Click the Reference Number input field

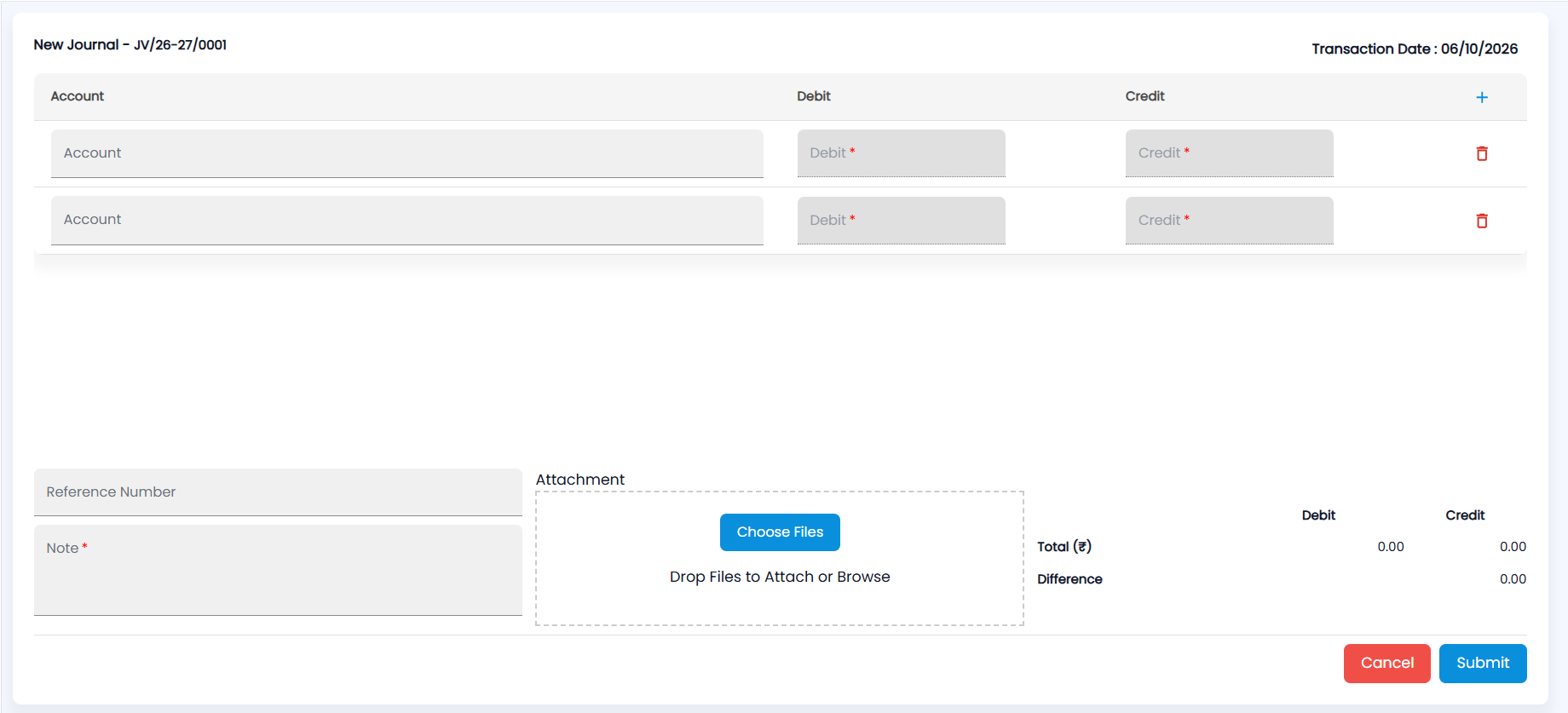coord(278,492)
